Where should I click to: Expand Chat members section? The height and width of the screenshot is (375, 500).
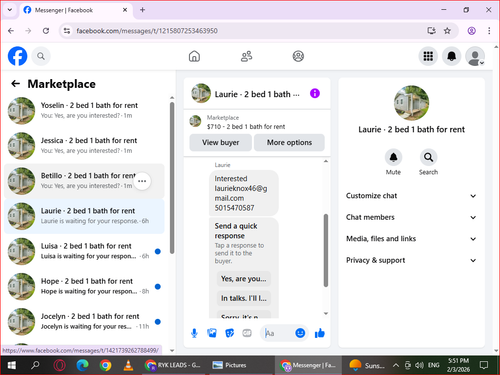pyautogui.click(x=411, y=217)
